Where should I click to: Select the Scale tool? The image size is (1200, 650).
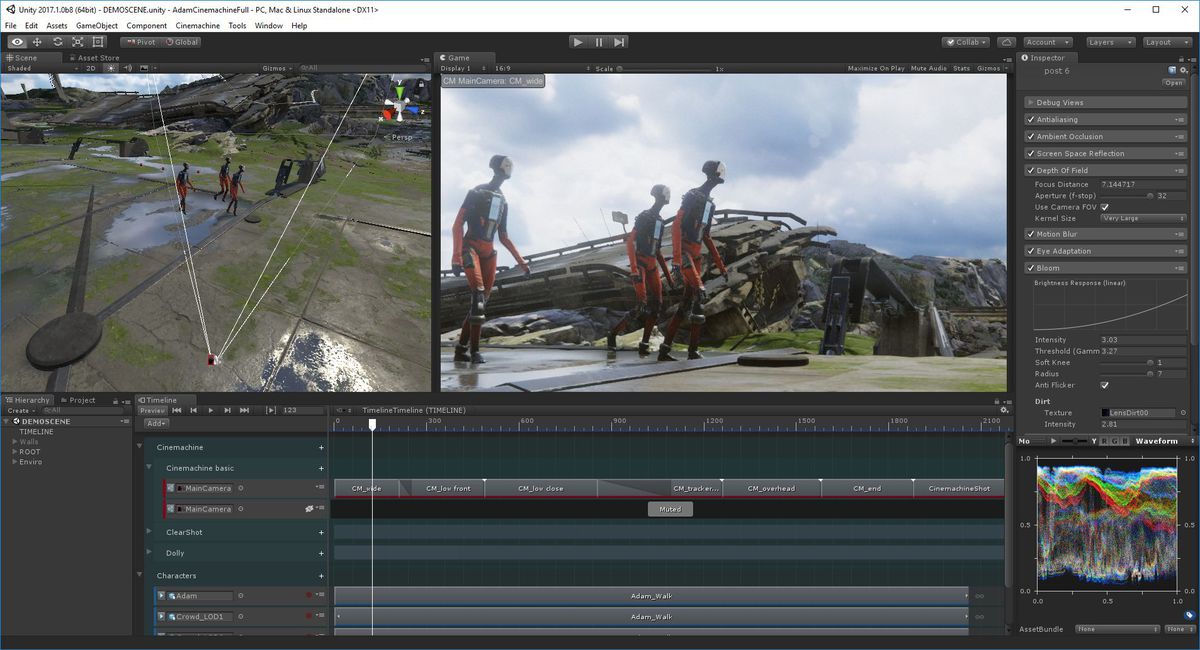[78, 42]
